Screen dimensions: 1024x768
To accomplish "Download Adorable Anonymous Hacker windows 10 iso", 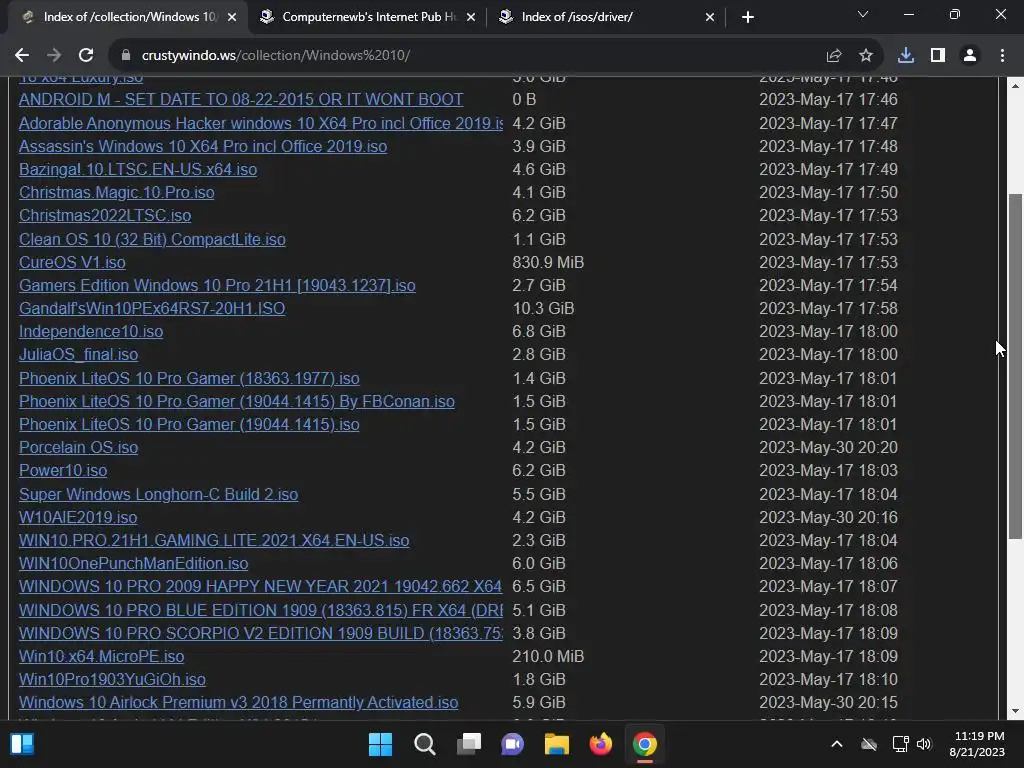I will [261, 123].
